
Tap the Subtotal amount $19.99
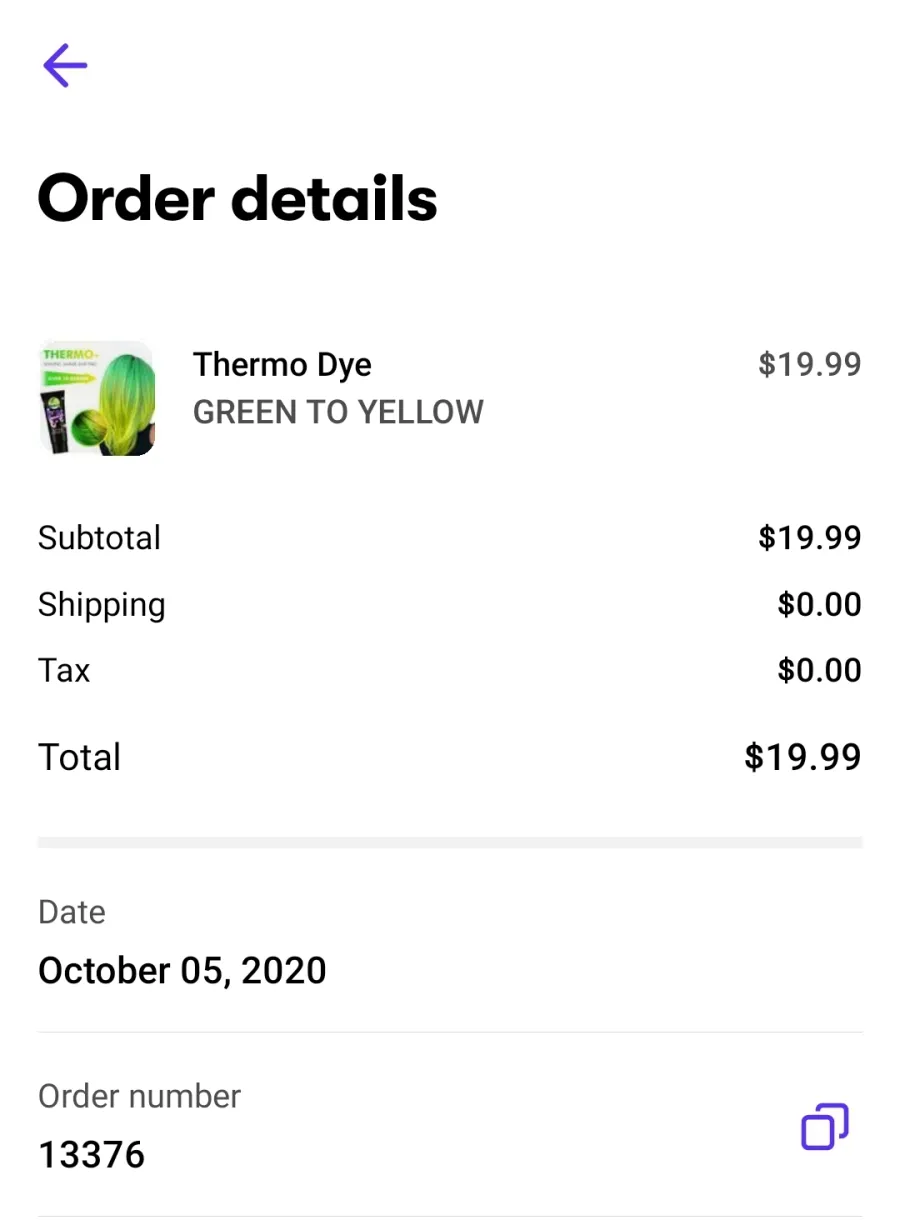click(809, 538)
